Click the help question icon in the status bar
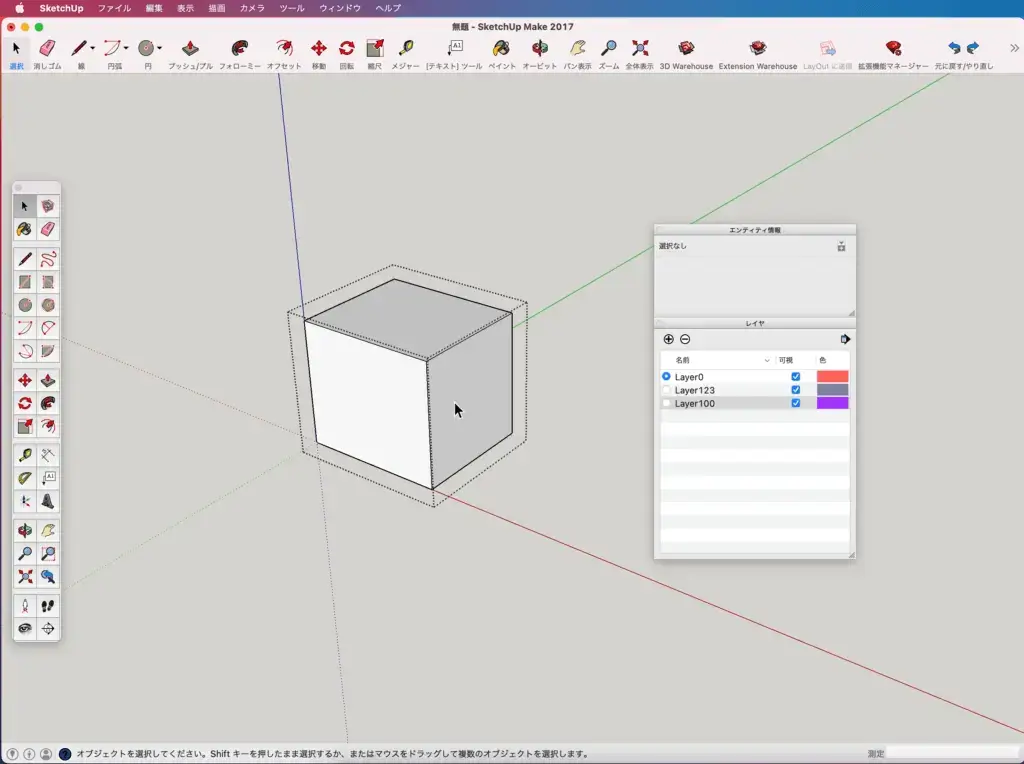The width and height of the screenshot is (1024, 764). click(x=65, y=754)
